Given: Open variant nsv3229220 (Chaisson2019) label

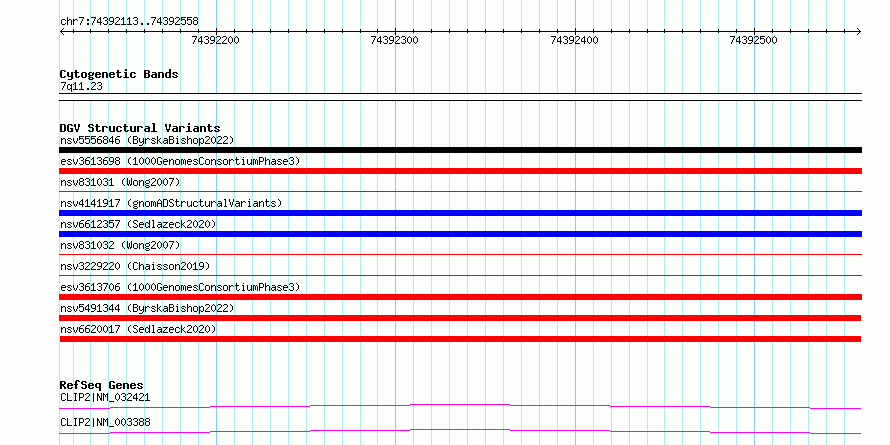Looking at the screenshot, I should pyautogui.click(x=135, y=266).
